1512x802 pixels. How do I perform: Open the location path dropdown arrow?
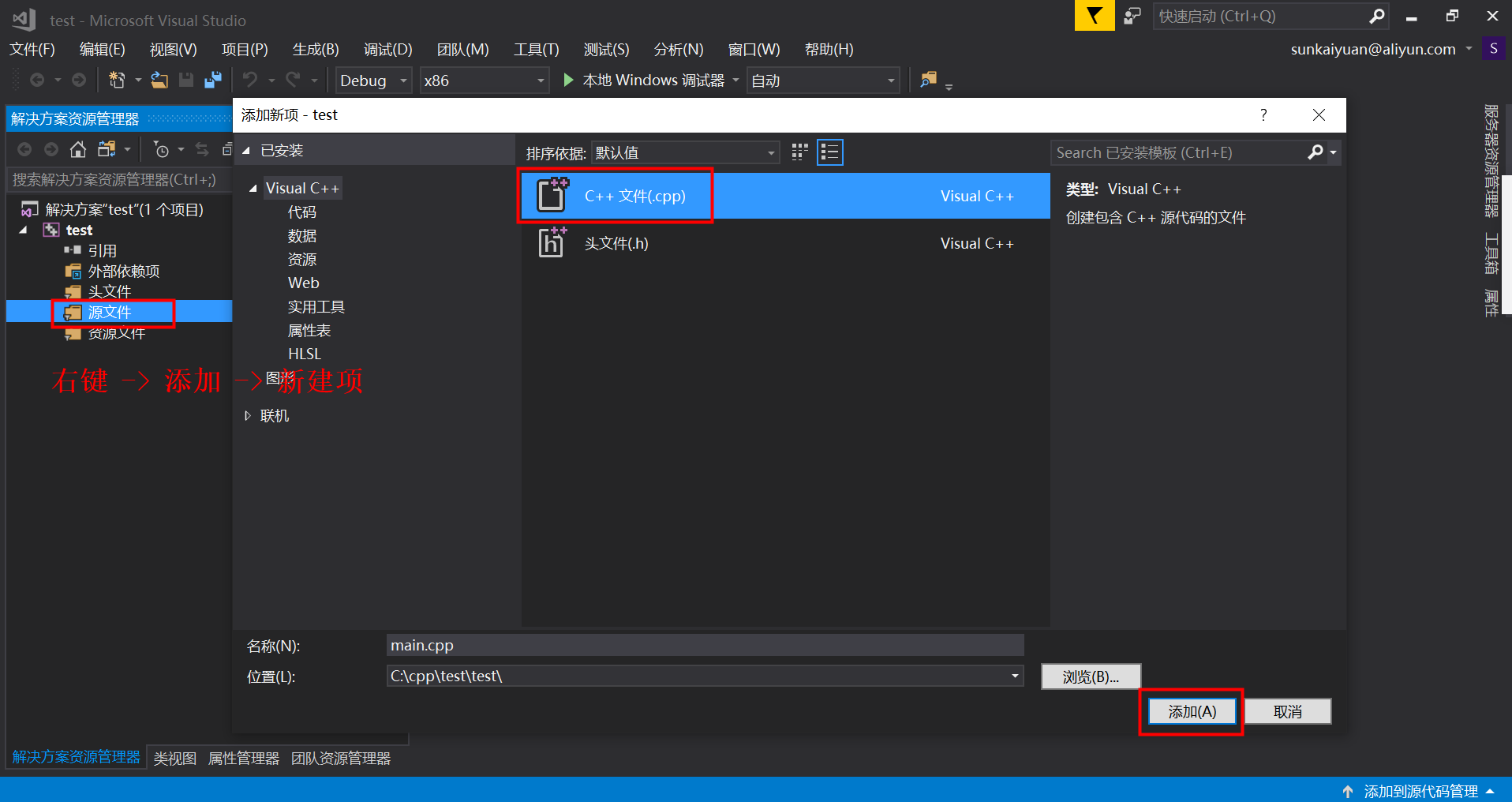1015,676
